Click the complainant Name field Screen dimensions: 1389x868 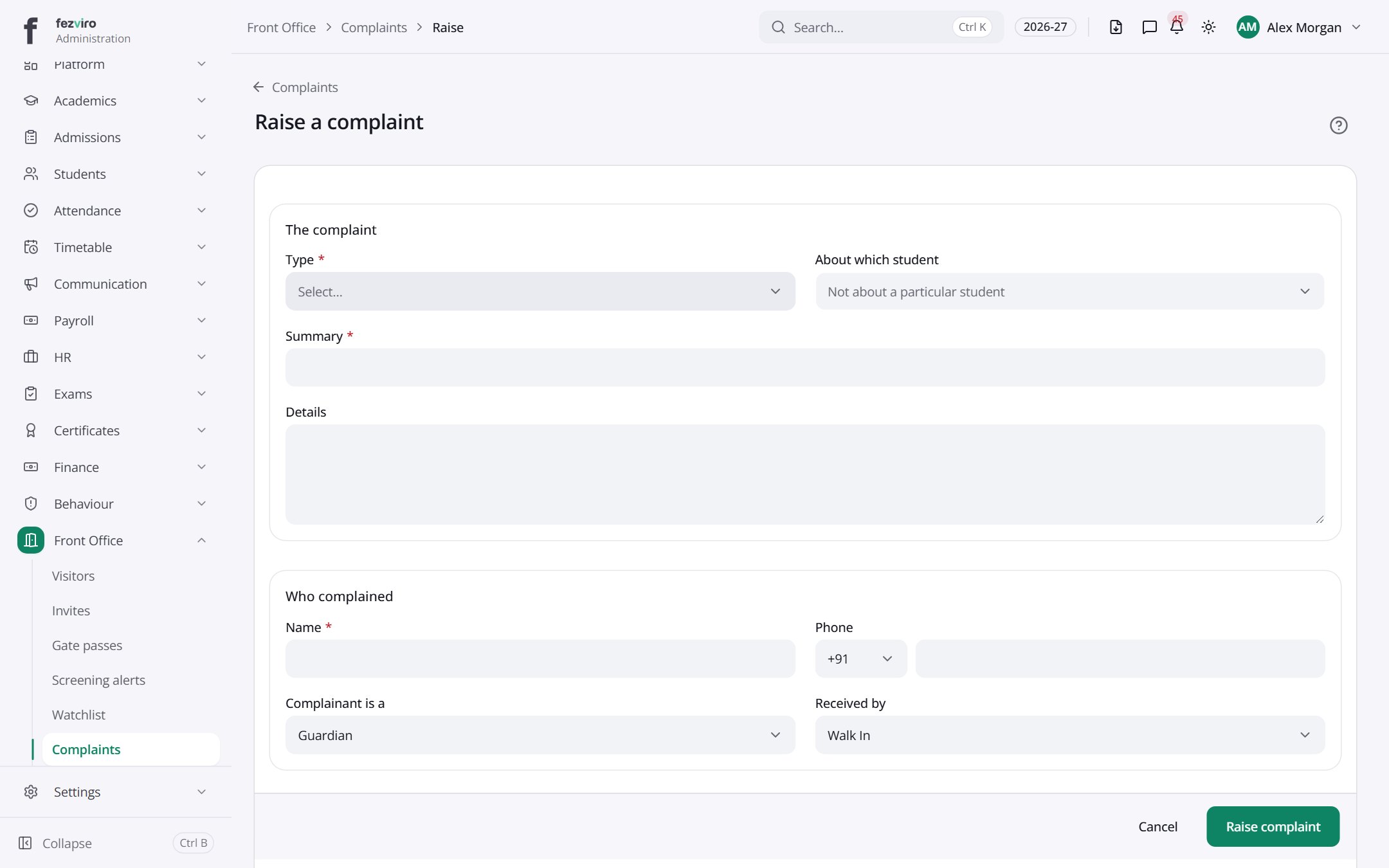pos(540,659)
